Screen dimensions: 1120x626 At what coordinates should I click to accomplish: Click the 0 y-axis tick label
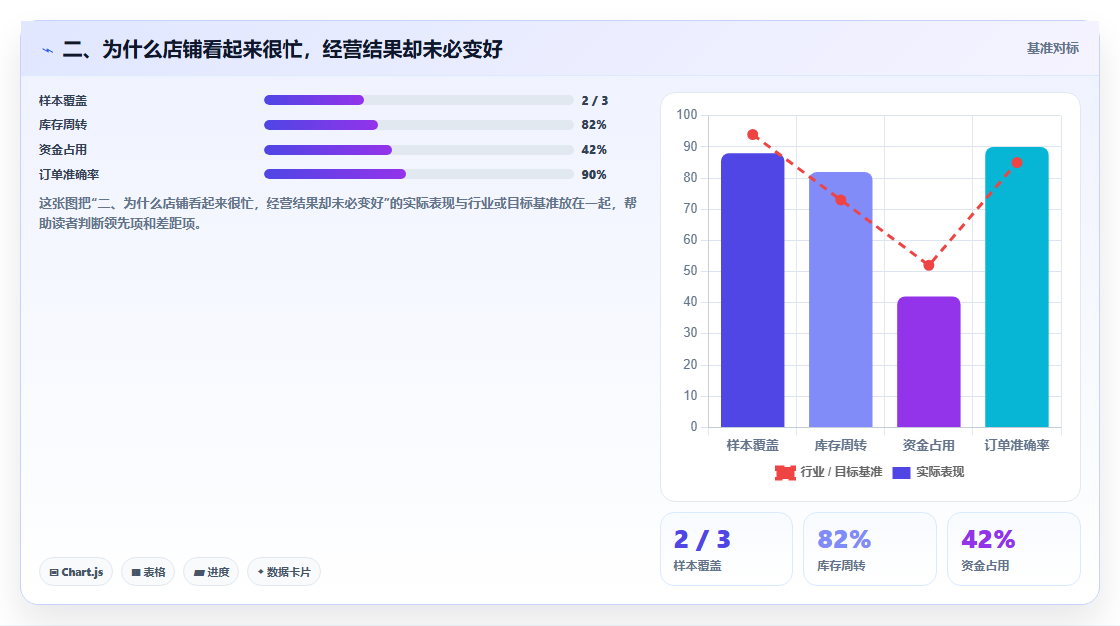694,427
